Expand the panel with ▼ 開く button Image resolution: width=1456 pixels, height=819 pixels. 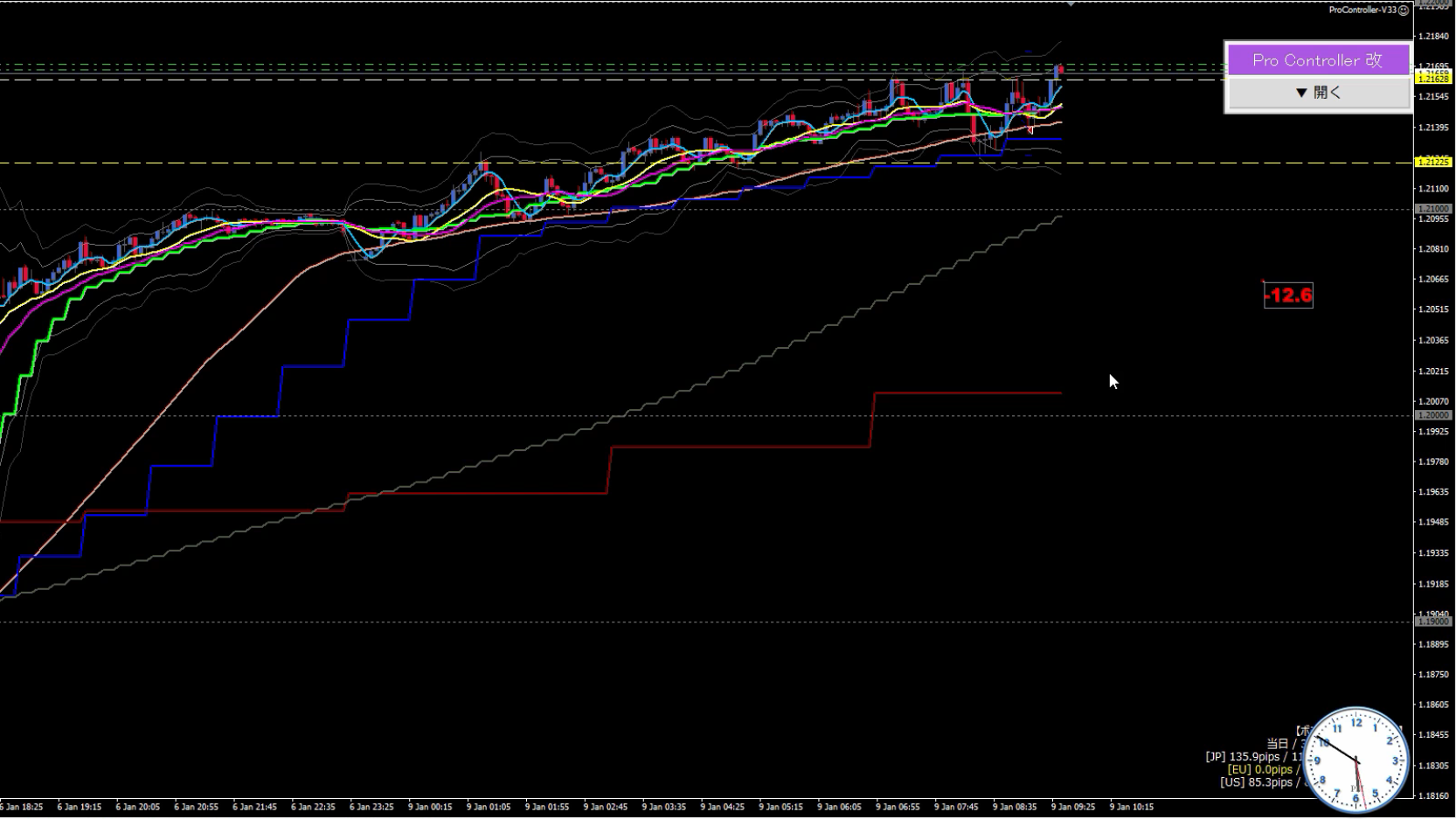tap(1318, 93)
